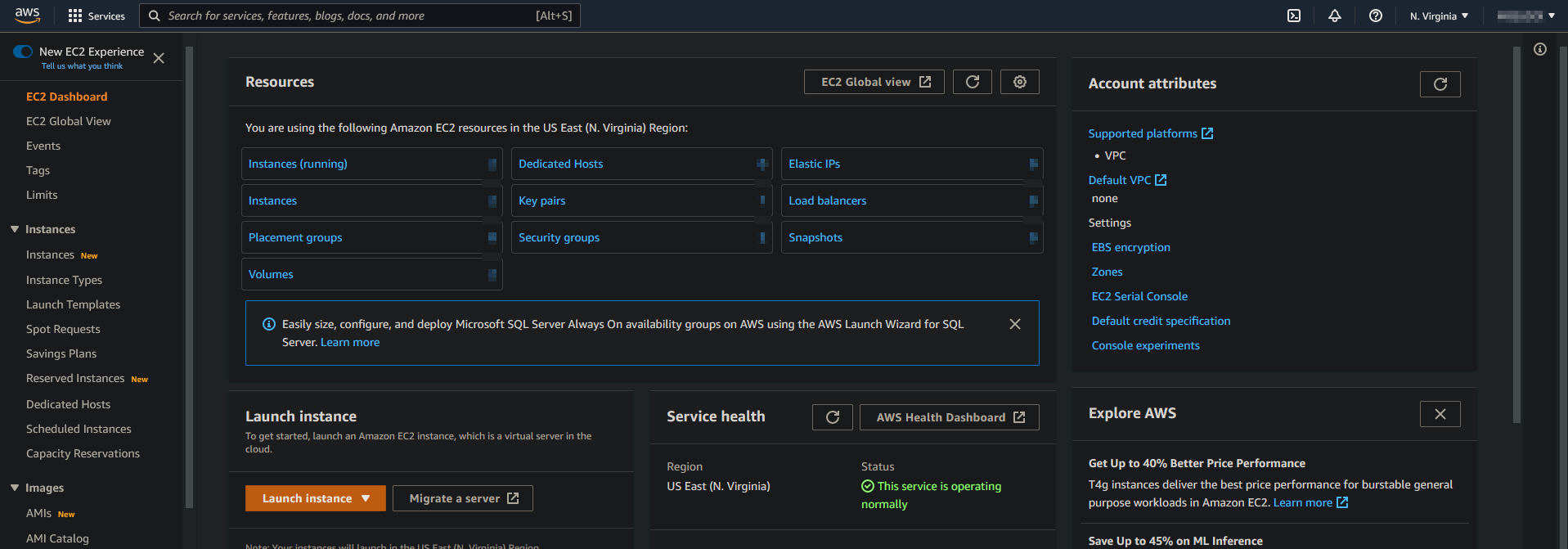
Task: Collapse the Instances sidebar section
Action: point(15,229)
